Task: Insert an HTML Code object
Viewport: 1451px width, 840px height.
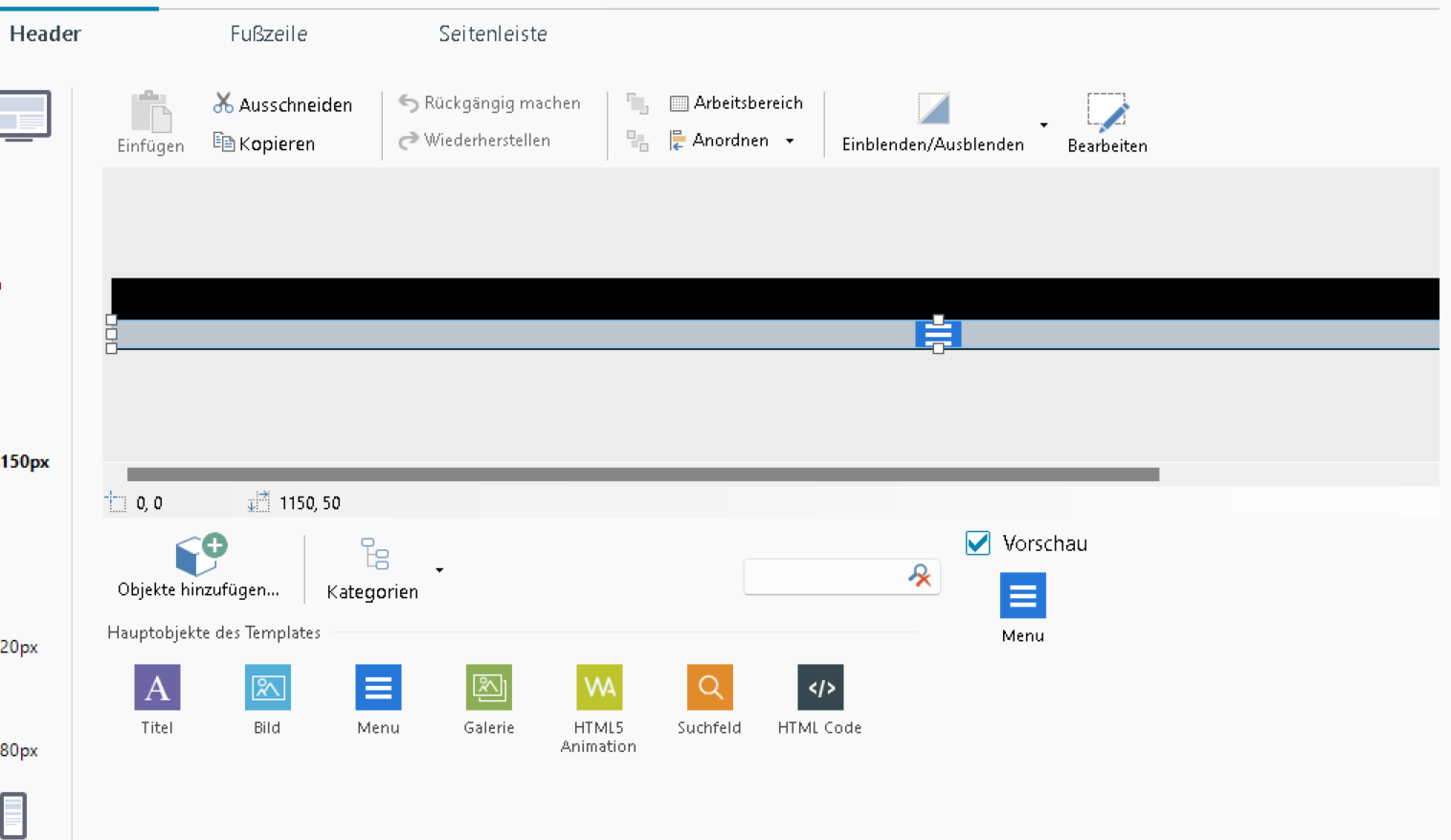Action: [x=820, y=688]
